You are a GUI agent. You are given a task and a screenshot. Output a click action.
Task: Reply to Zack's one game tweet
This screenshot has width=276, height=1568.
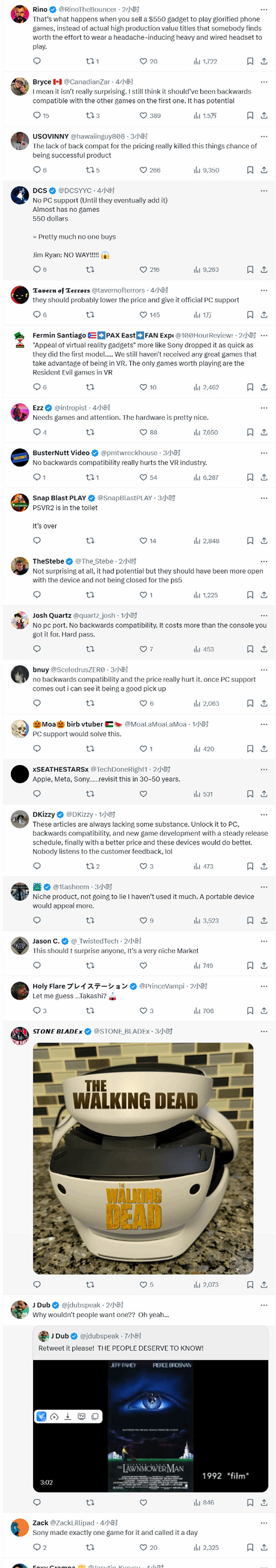[x=37, y=1547]
